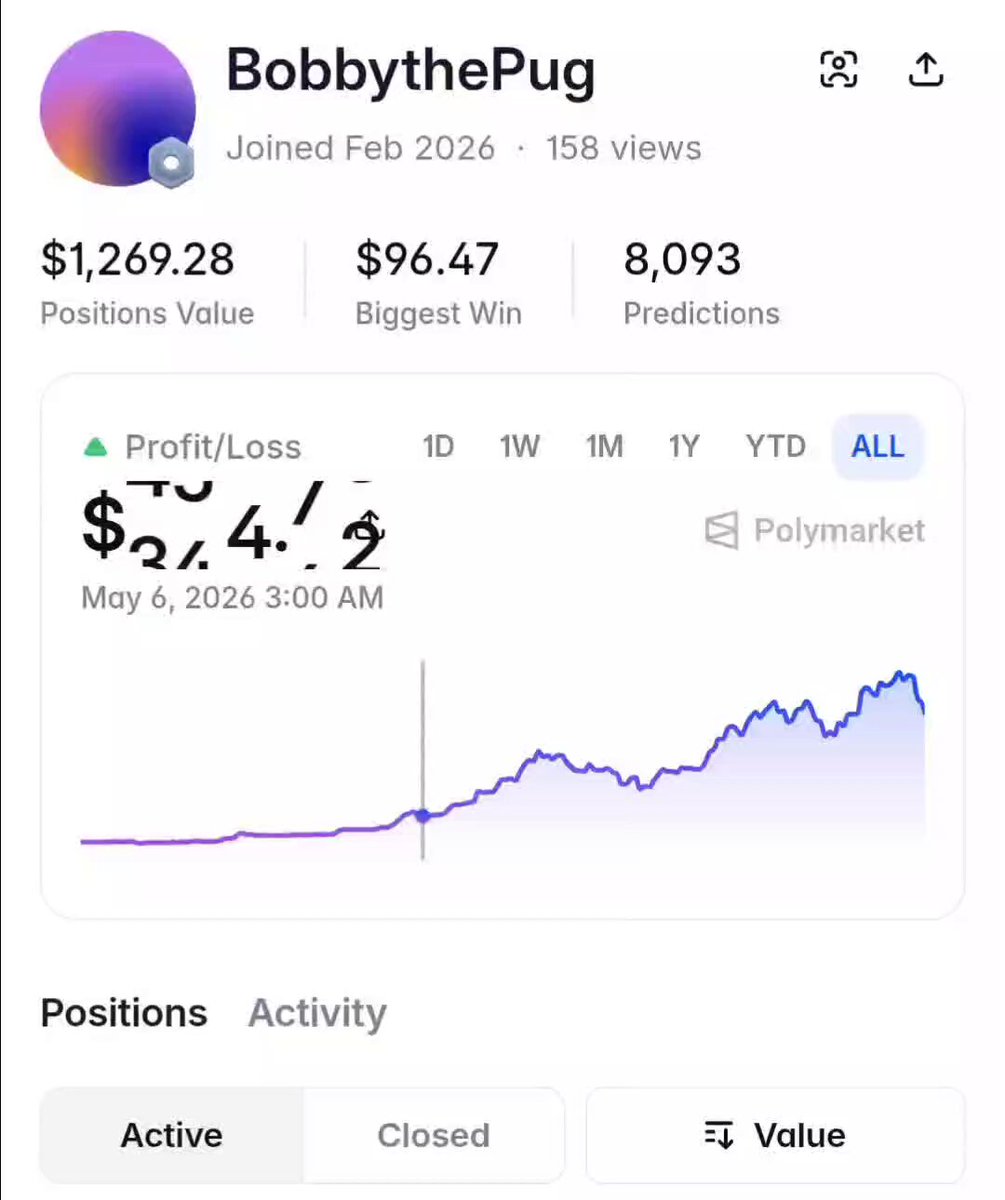
Task: Click the verified badge on avatar
Action: tap(172, 163)
